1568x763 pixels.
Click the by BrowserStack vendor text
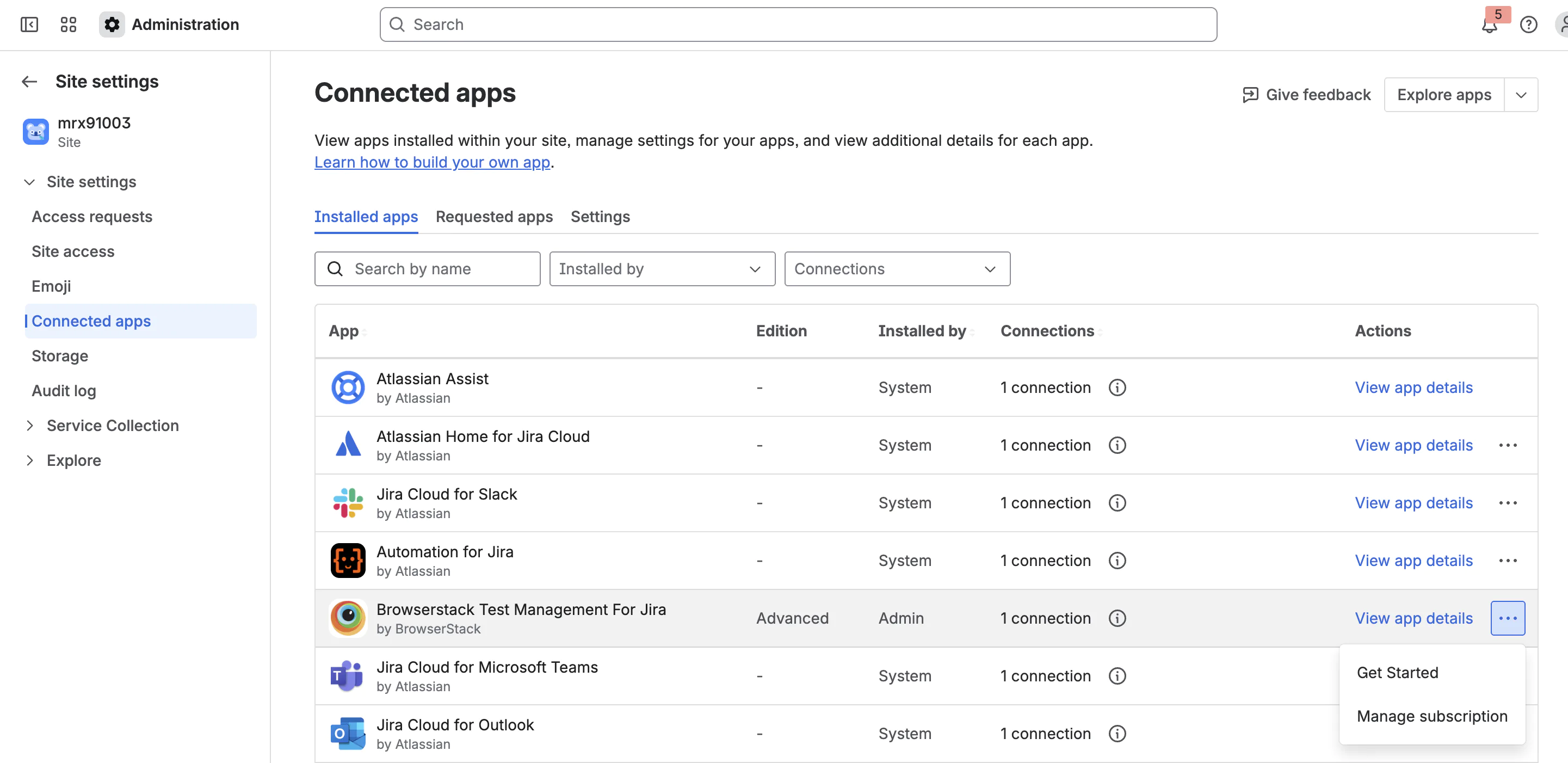[x=429, y=629]
